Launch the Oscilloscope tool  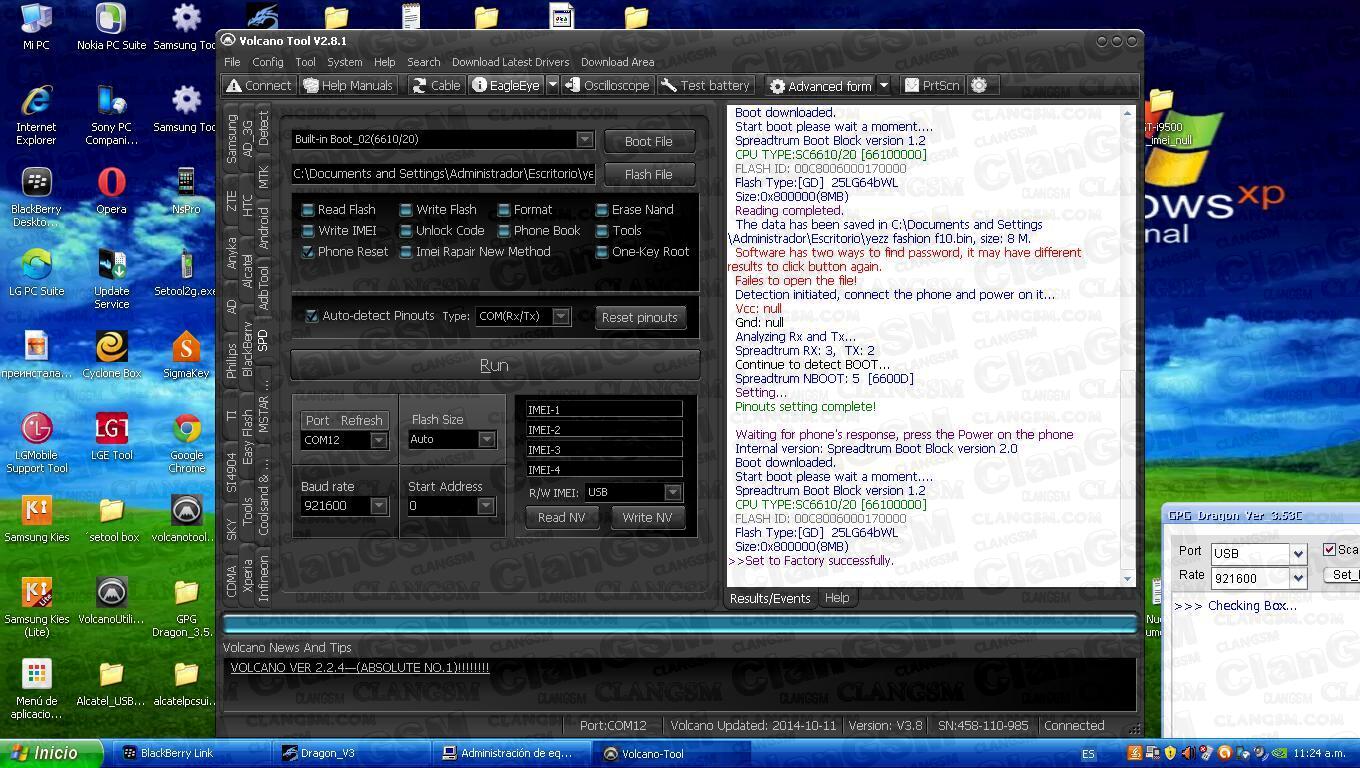pyautogui.click(x=607, y=86)
